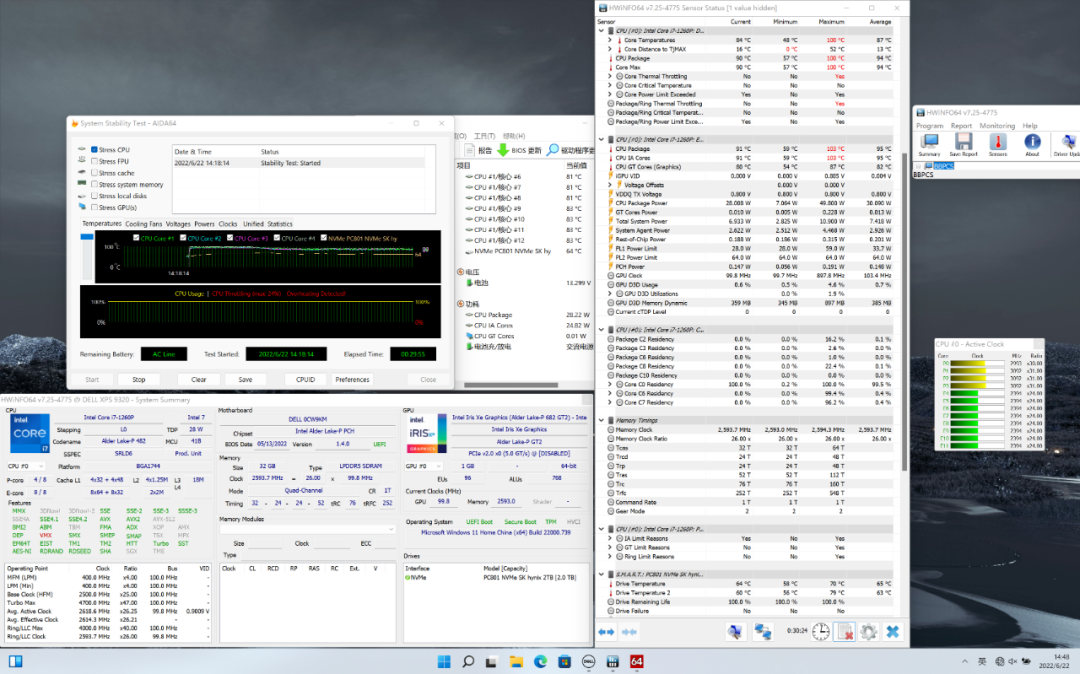Check the Stress system memory option

click(x=95, y=184)
